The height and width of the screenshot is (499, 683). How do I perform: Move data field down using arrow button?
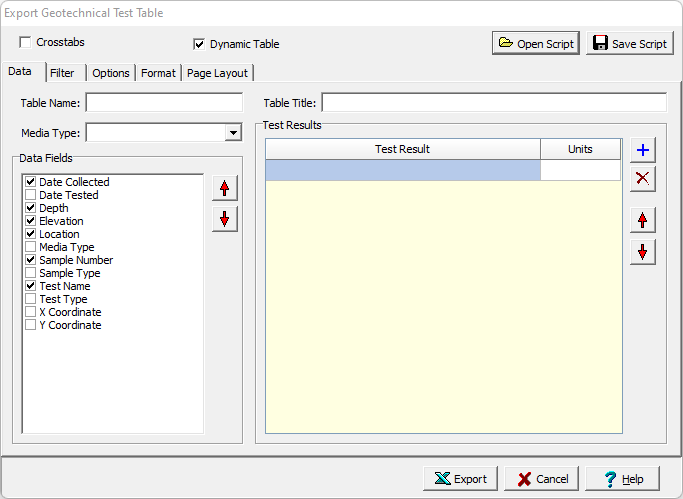point(224,218)
